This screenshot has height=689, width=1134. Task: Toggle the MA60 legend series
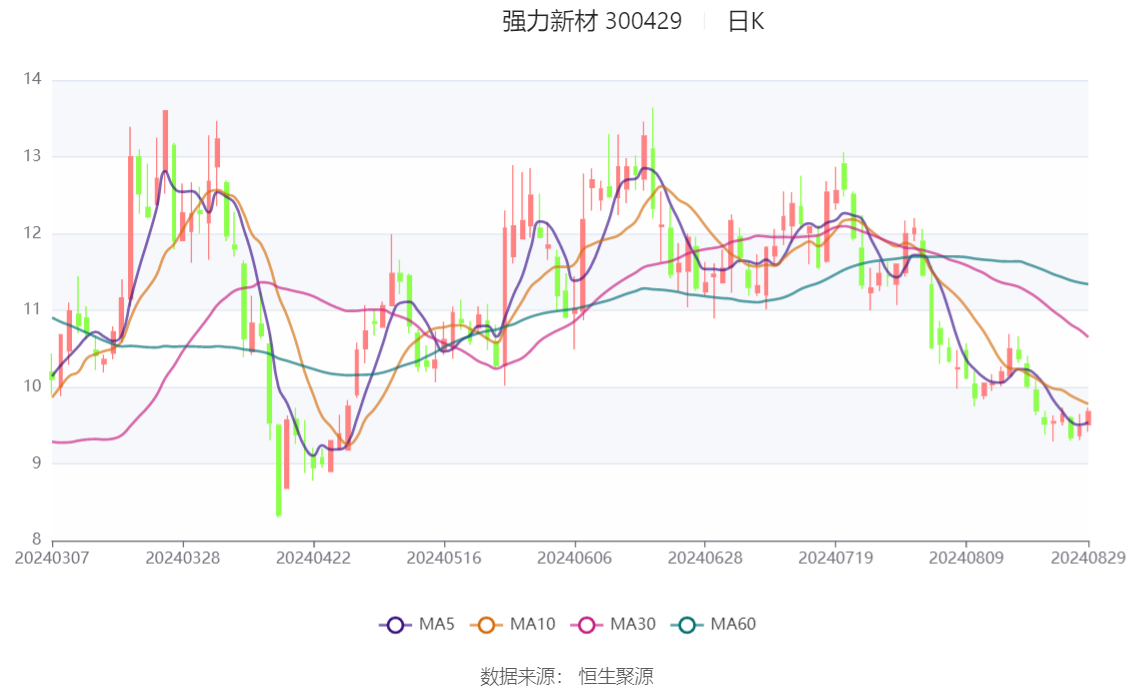pyautogui.click(x=714, y=624)
